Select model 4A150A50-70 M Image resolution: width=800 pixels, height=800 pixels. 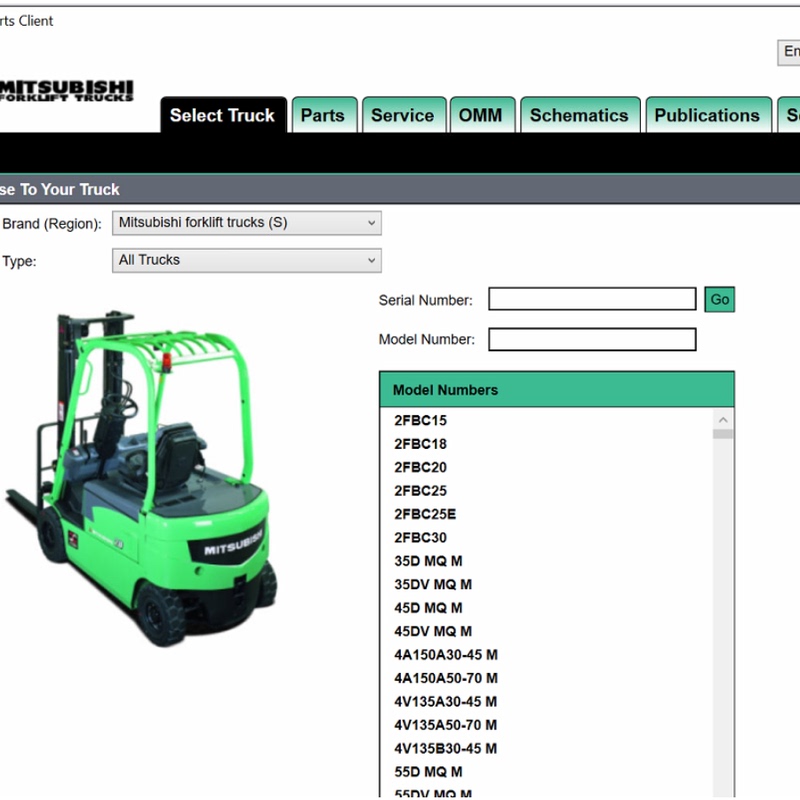446,679
